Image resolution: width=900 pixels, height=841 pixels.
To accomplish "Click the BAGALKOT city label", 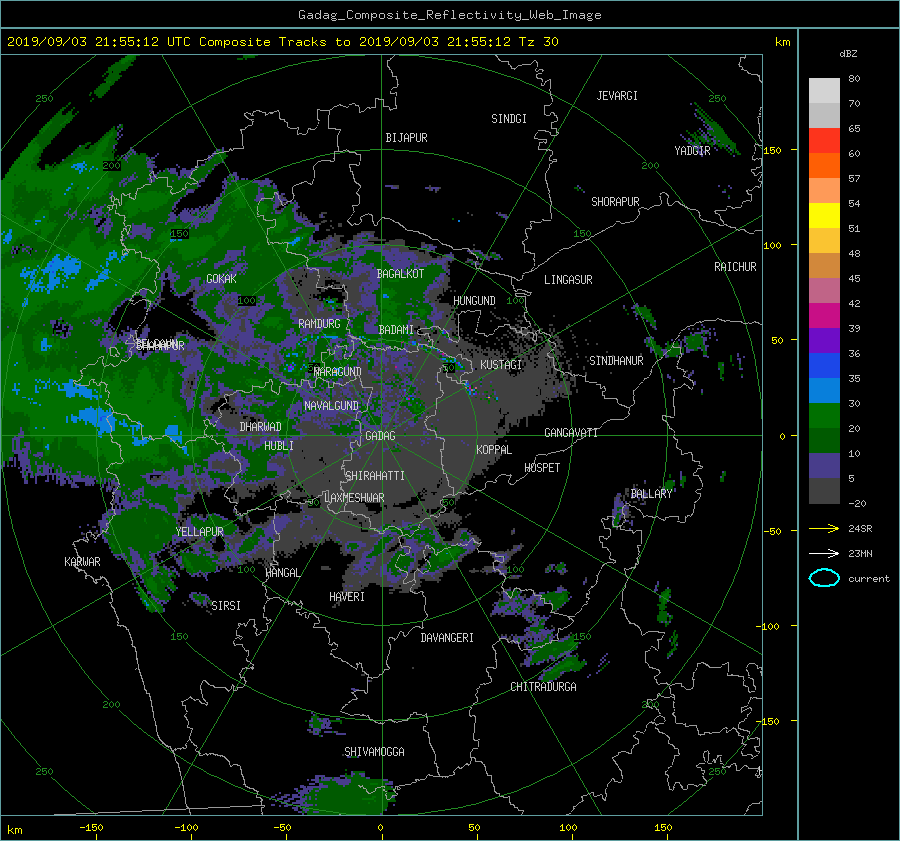I will (x=400, y=274).
